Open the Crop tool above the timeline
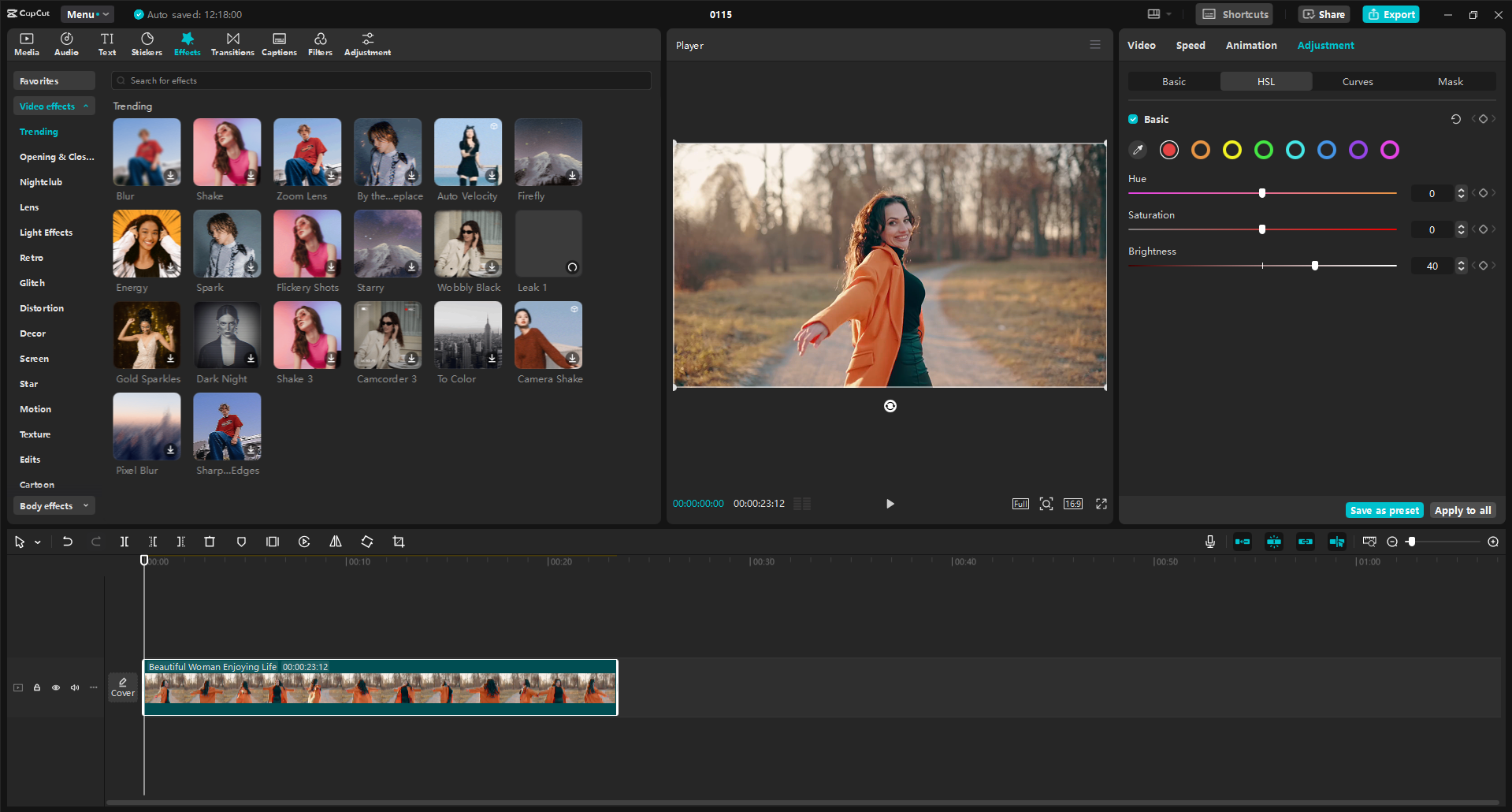The width and height of the screenshot is (1512, 812). click(x=399, y=542)
